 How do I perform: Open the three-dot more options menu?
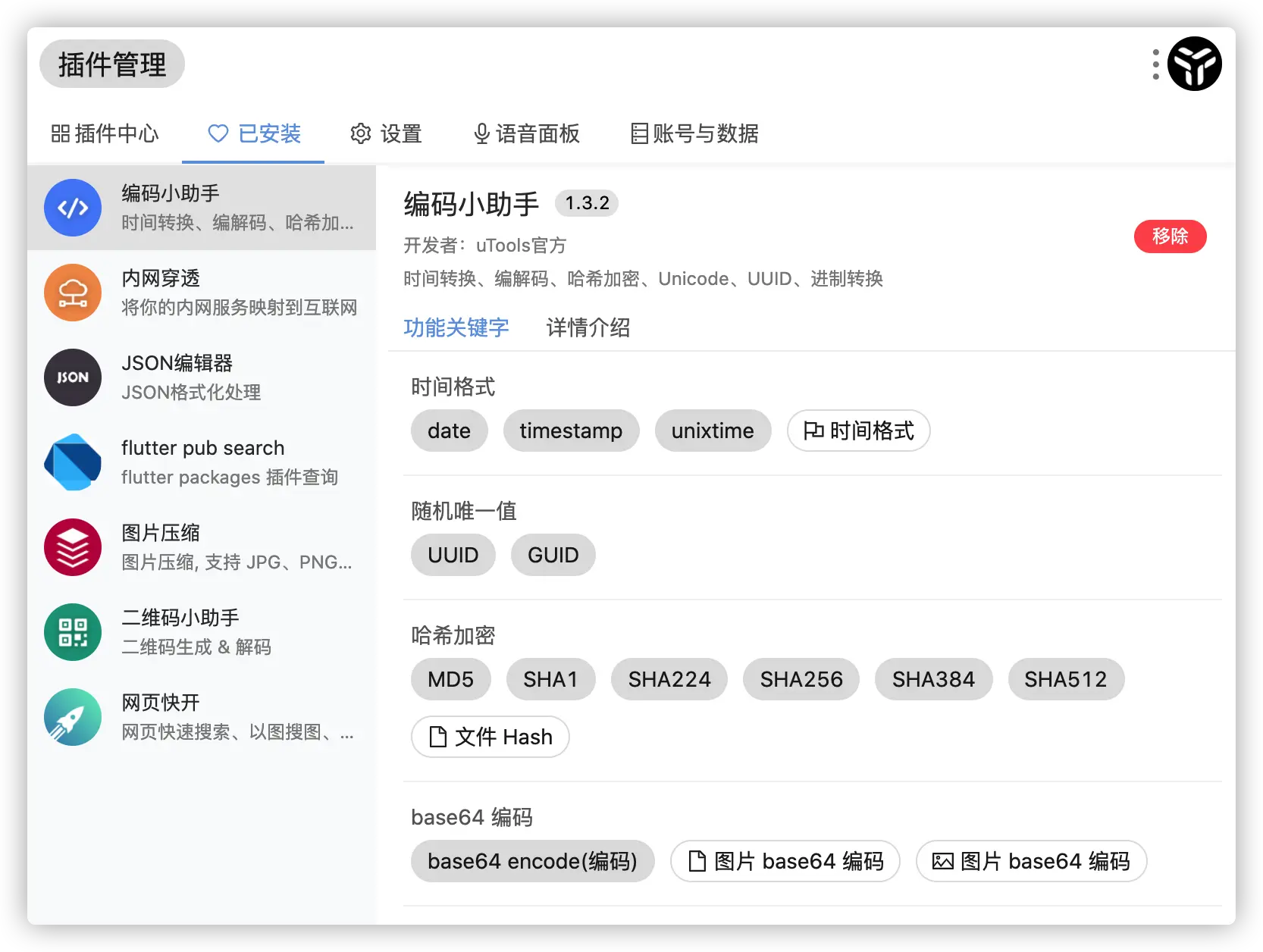1155,64
